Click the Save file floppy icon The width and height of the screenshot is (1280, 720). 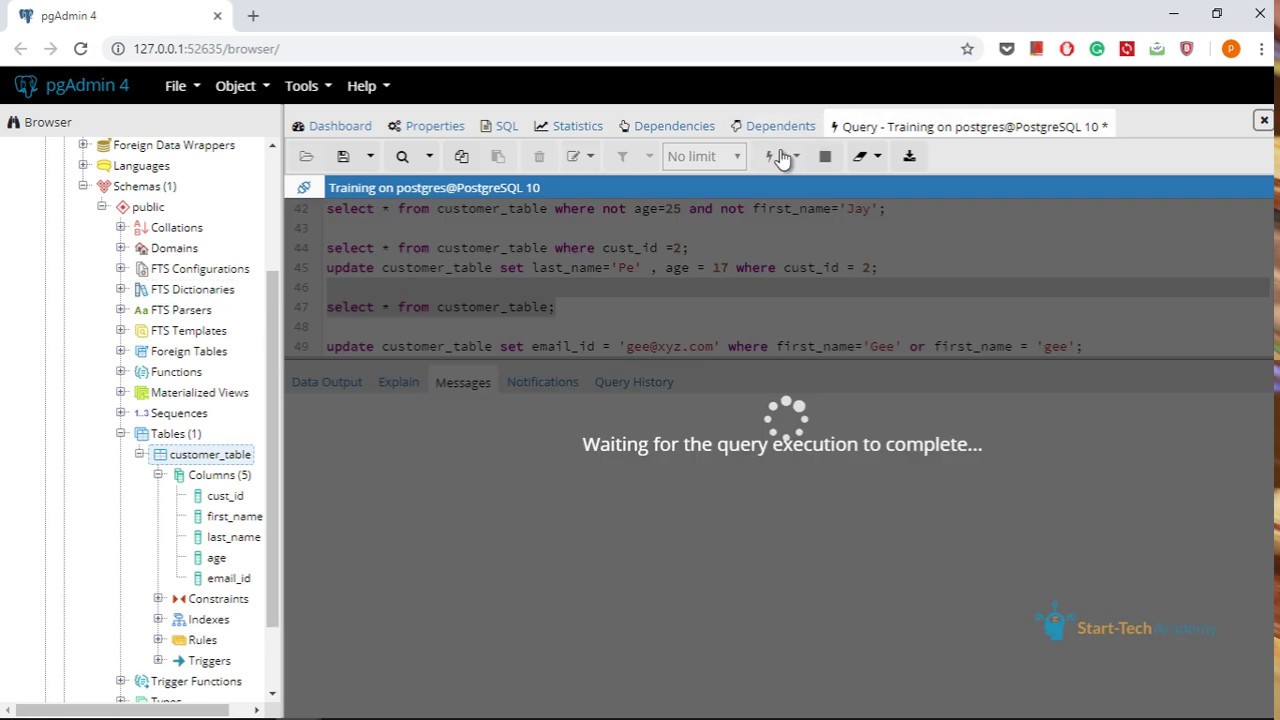point(343,156)
